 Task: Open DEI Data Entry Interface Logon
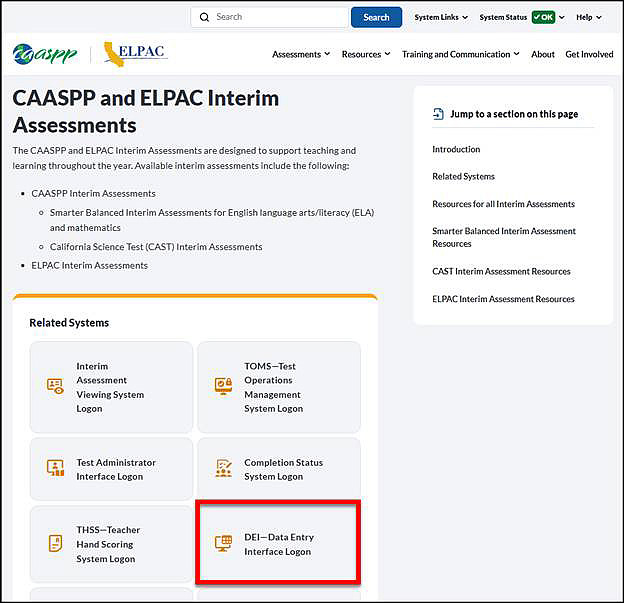(x=278, y=543)
